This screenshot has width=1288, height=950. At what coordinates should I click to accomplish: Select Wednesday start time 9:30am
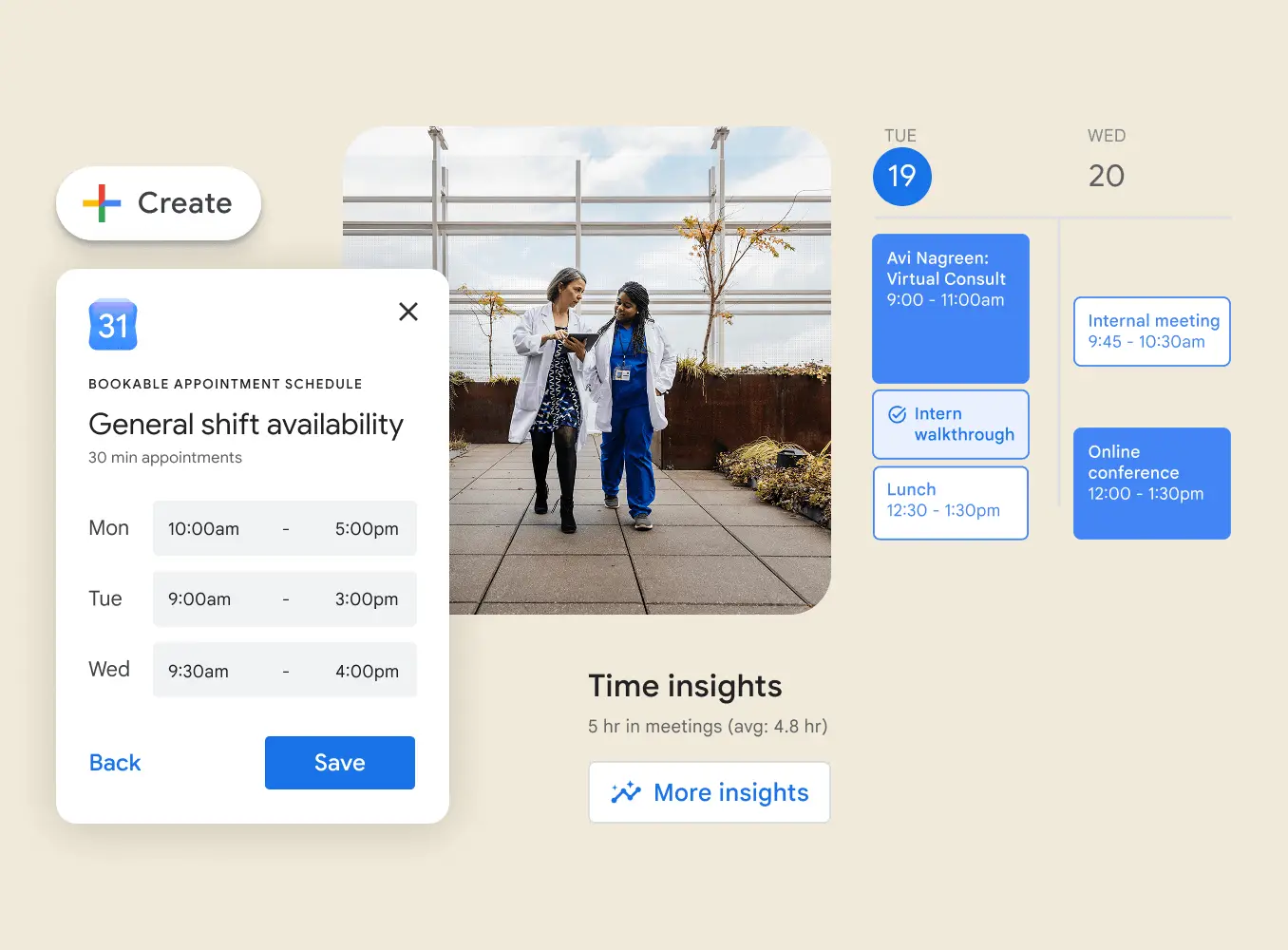click(199, 671)
